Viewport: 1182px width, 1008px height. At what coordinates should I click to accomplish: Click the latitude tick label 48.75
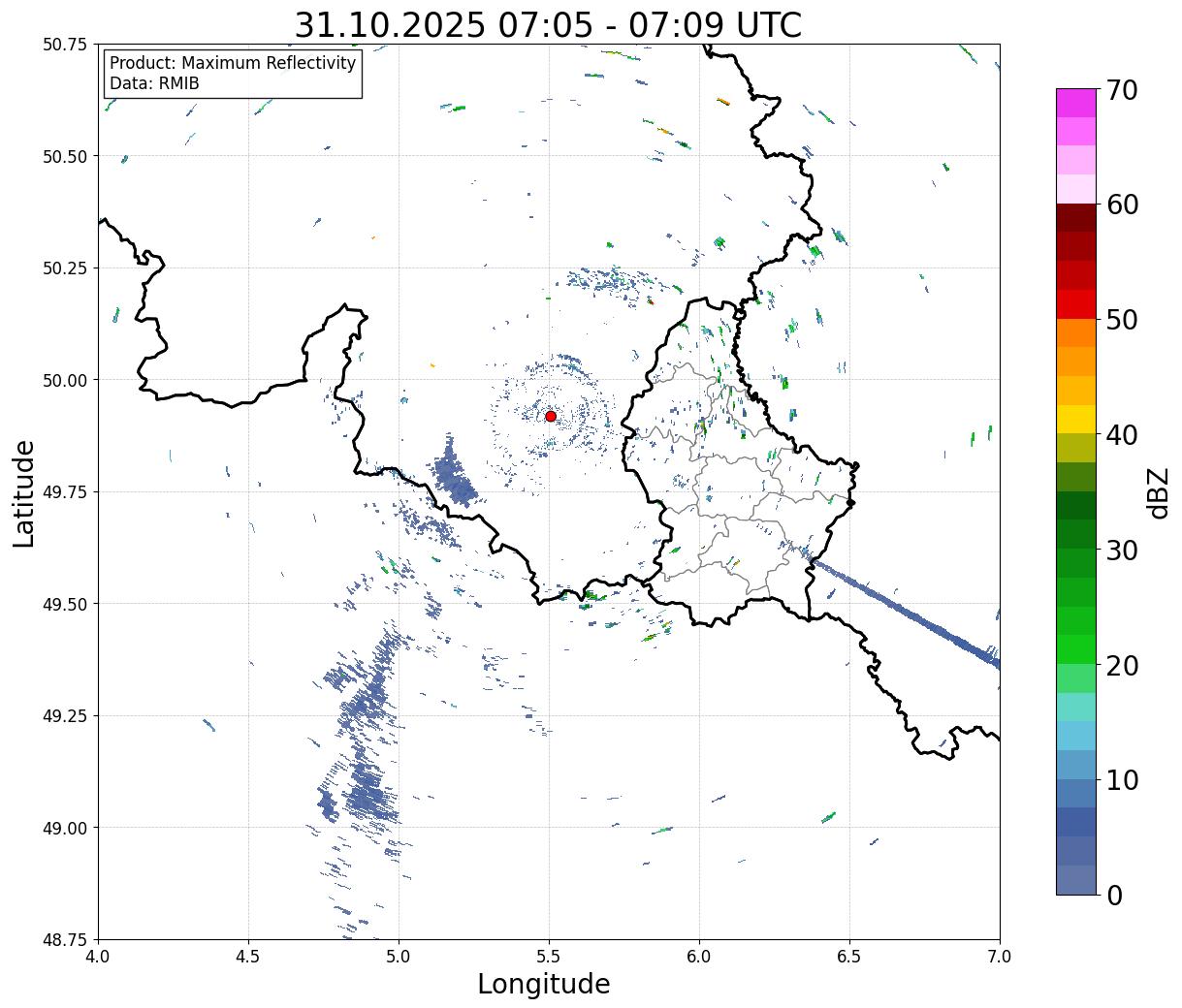point(65,939)
